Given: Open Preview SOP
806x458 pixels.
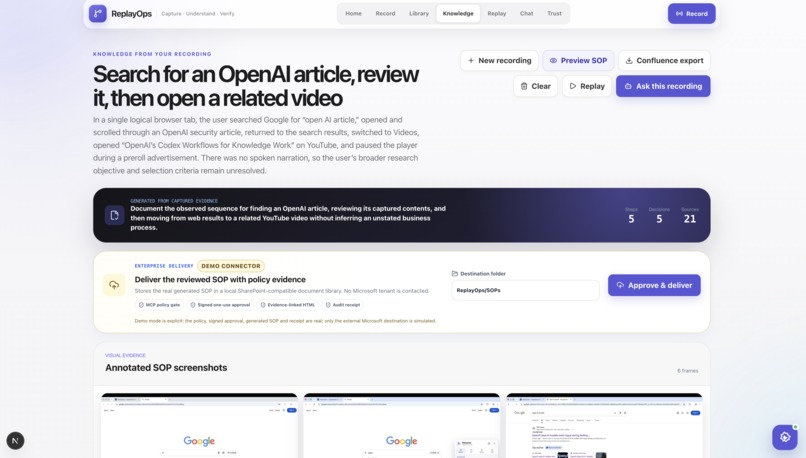Looking at the screenshot, I should tap(578, 61).
